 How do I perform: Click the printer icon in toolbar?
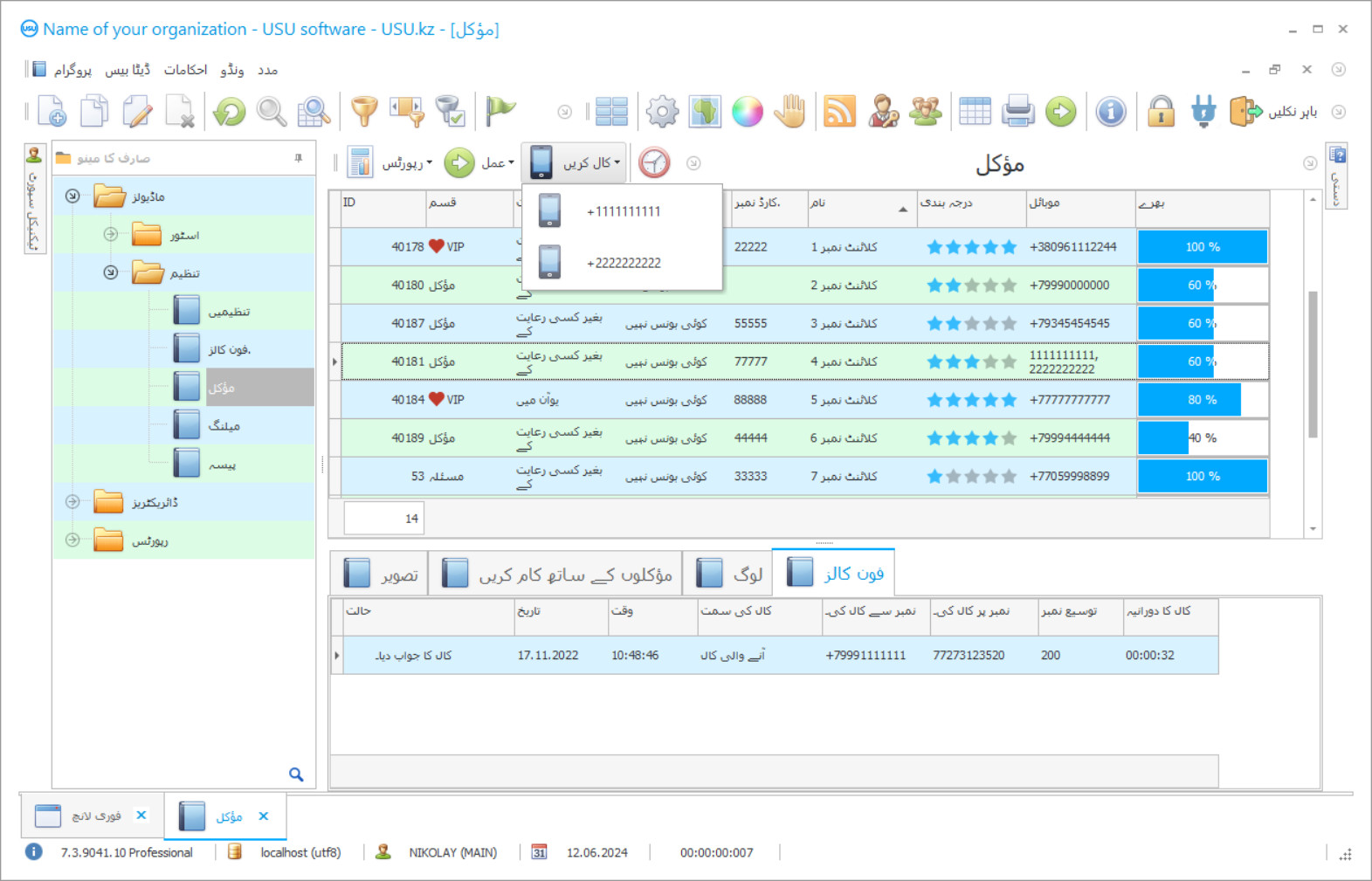click(x=1017, y=112)
